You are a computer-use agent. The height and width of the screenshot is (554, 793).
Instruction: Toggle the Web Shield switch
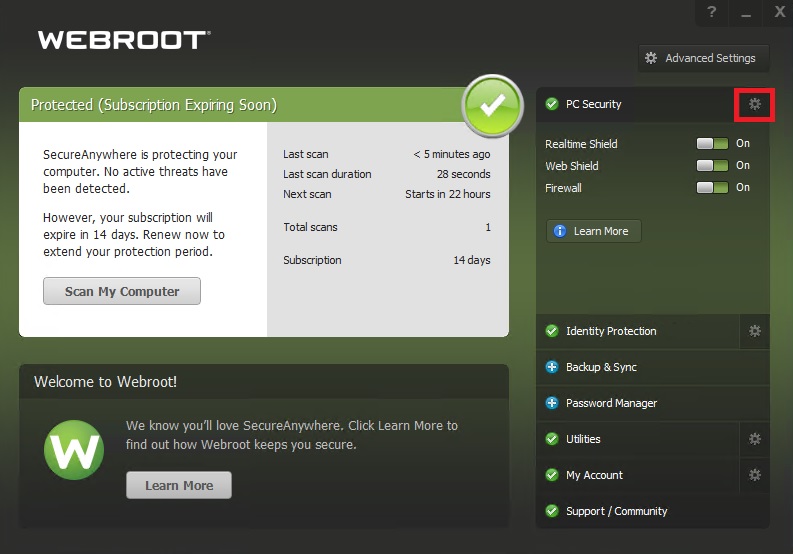(712, 165)
